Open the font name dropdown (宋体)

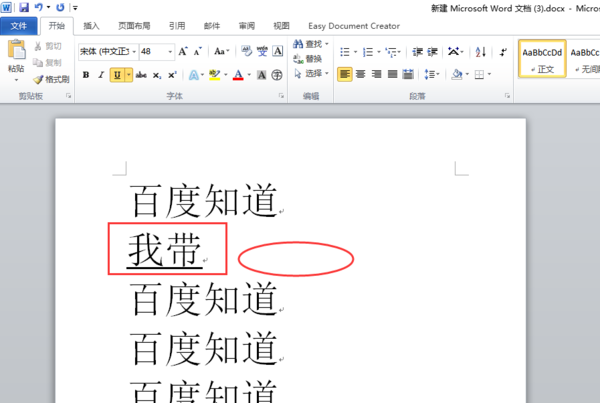pyautogui.click(x=134, y=52)
